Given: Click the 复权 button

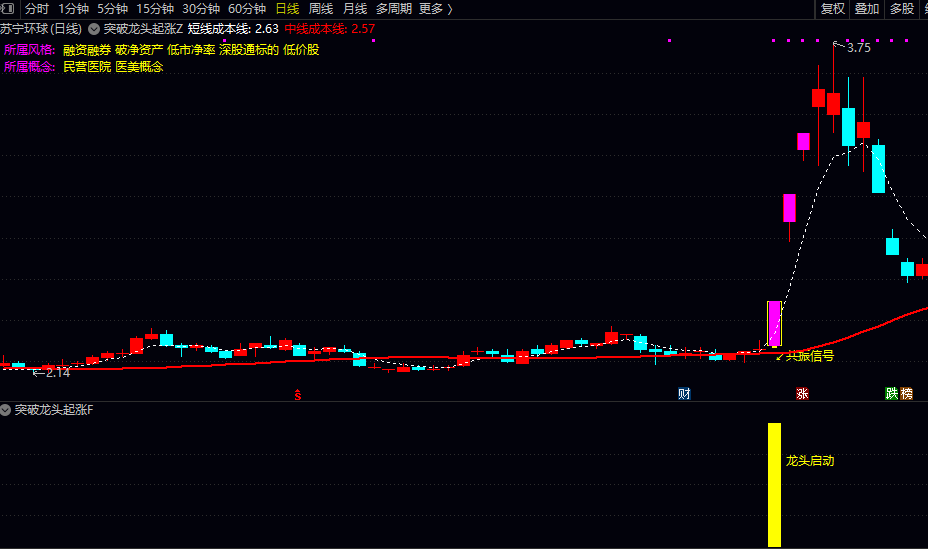Looking at the screenshot, I should pos(833,9).
